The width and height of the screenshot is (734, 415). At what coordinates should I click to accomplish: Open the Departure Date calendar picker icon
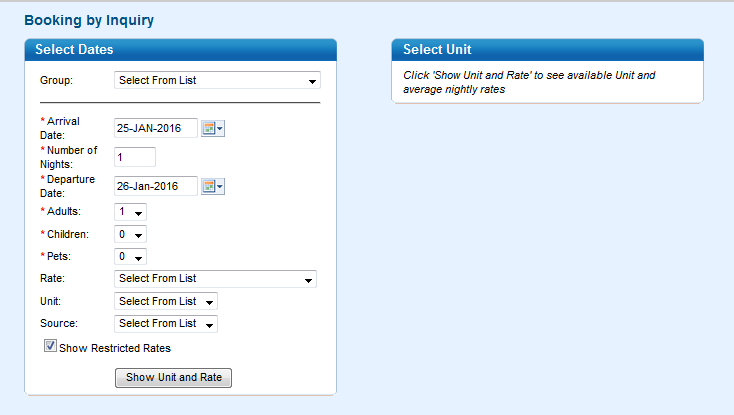(x=213, y=186)
